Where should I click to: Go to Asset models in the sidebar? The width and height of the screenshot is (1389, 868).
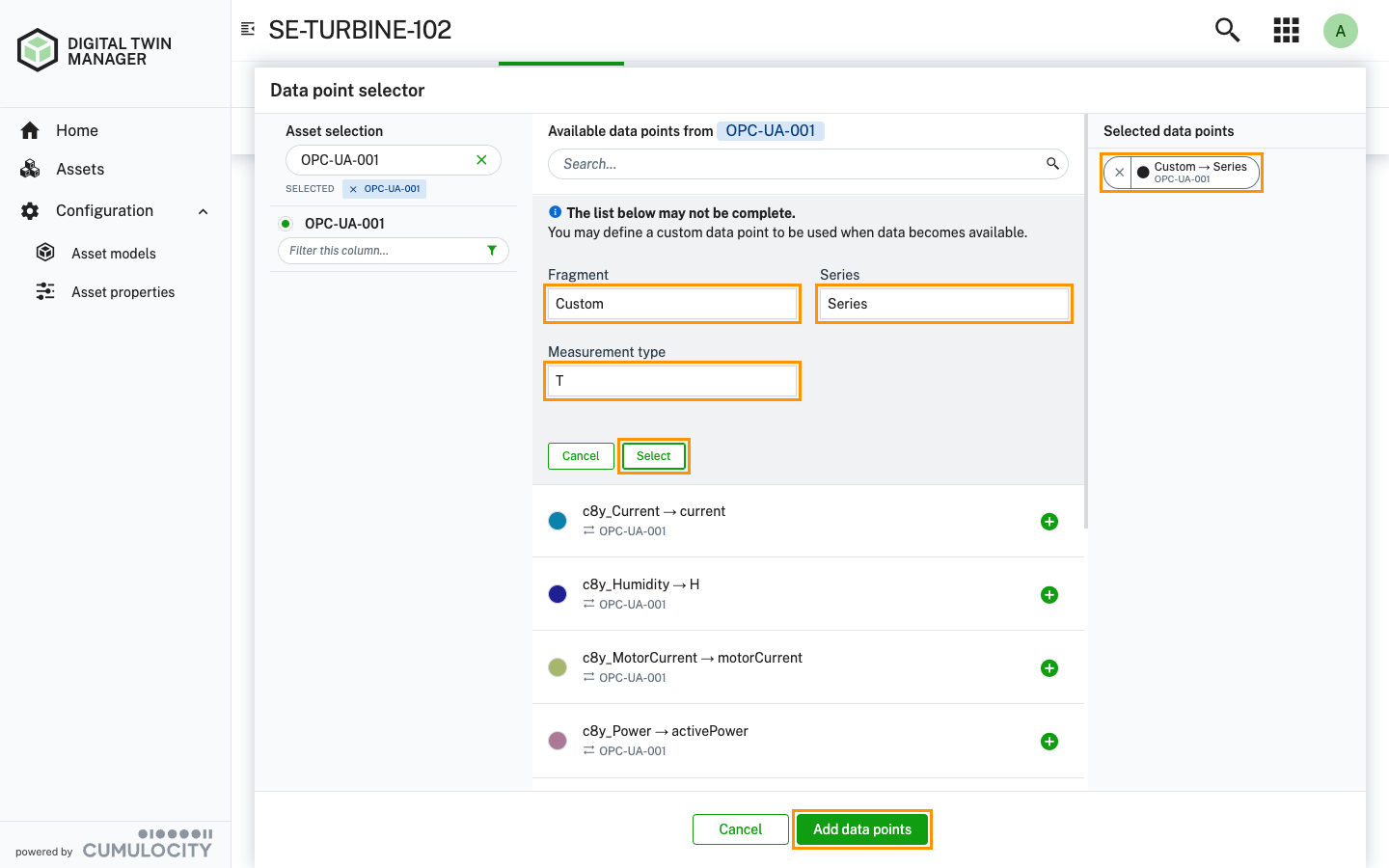point(113,253)
